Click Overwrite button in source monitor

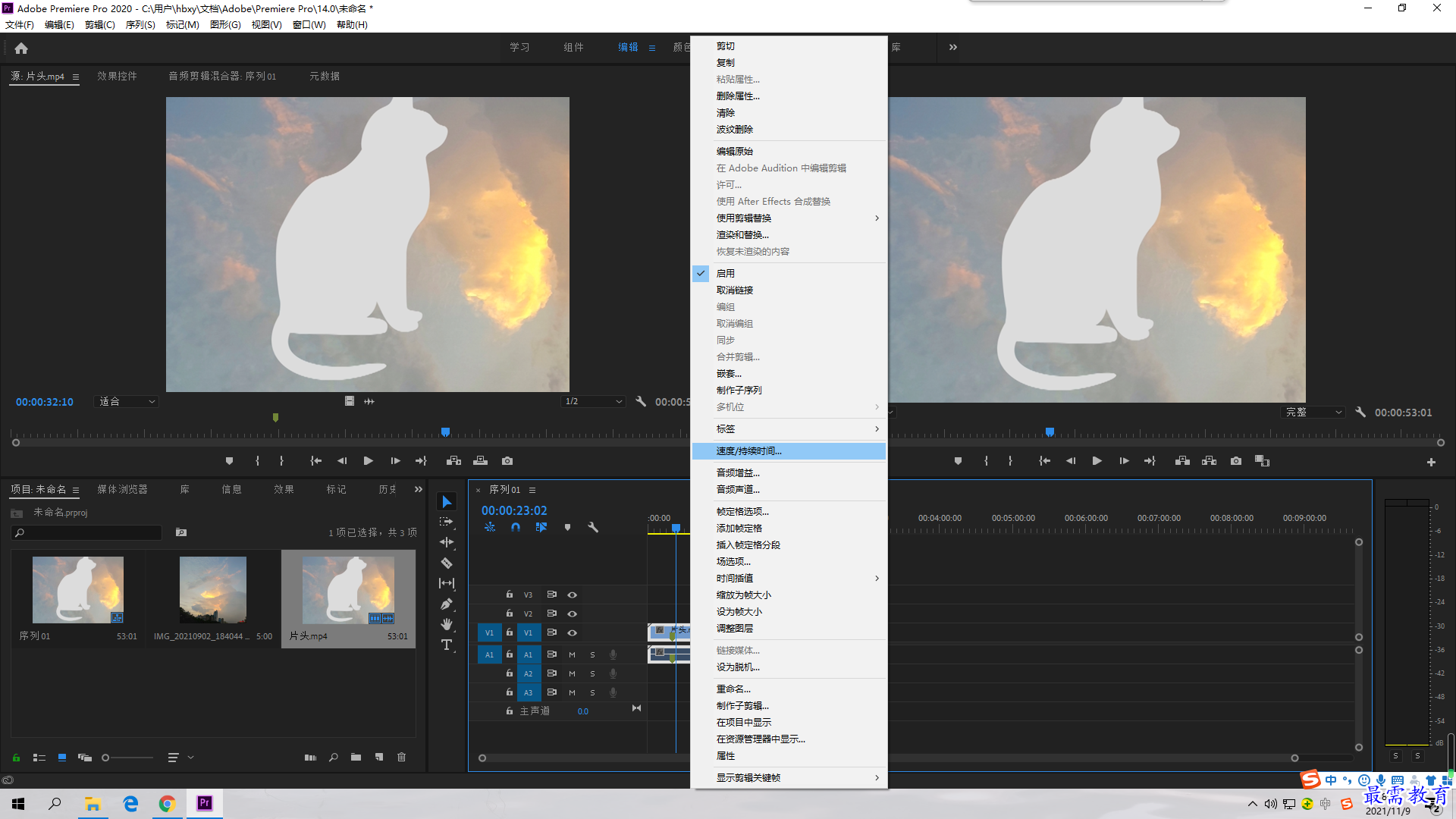[481, 461]
